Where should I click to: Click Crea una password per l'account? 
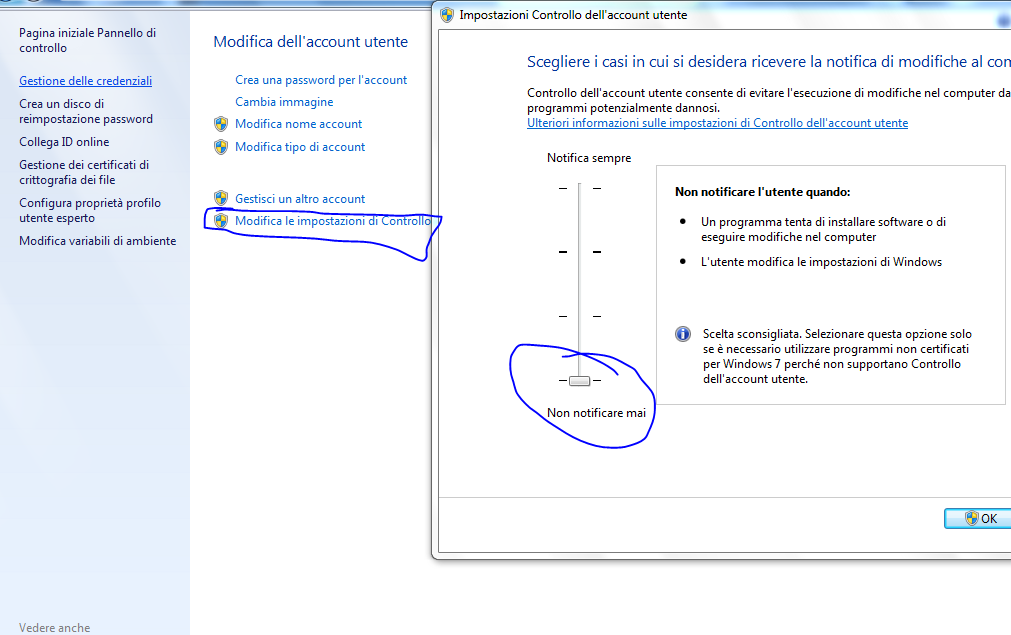(x=321, y=80)
